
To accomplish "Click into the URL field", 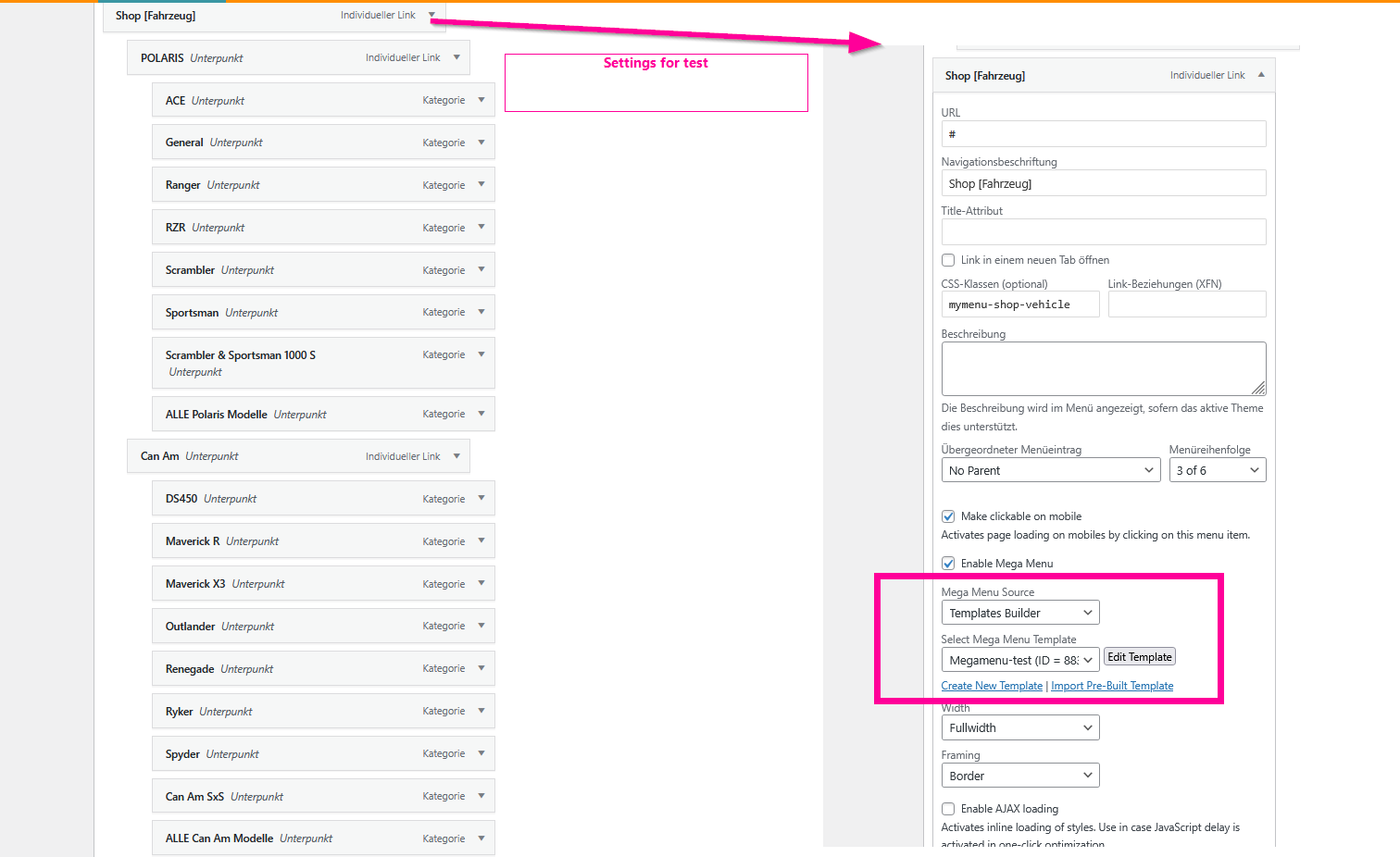I will pyautogui.click(x=1104, y=134).
